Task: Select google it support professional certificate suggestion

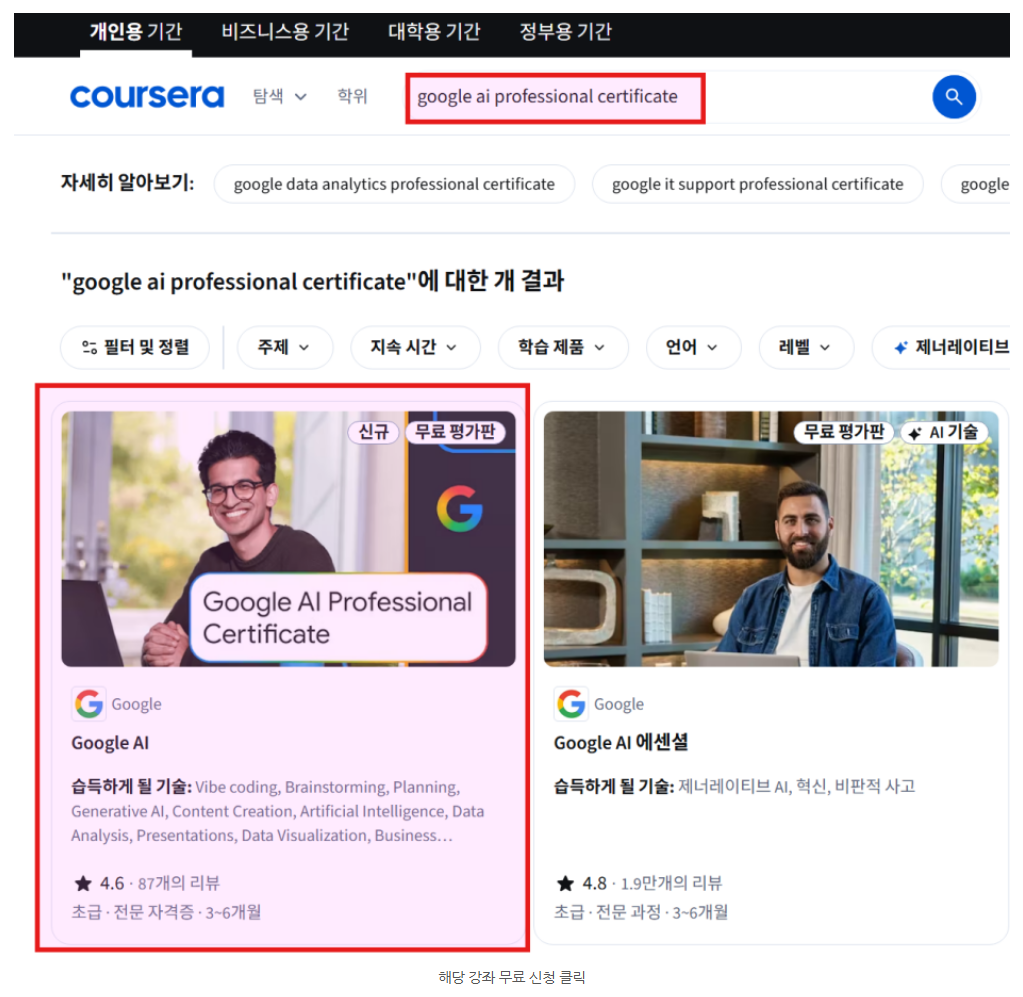Action: click(x=757, y=184)
